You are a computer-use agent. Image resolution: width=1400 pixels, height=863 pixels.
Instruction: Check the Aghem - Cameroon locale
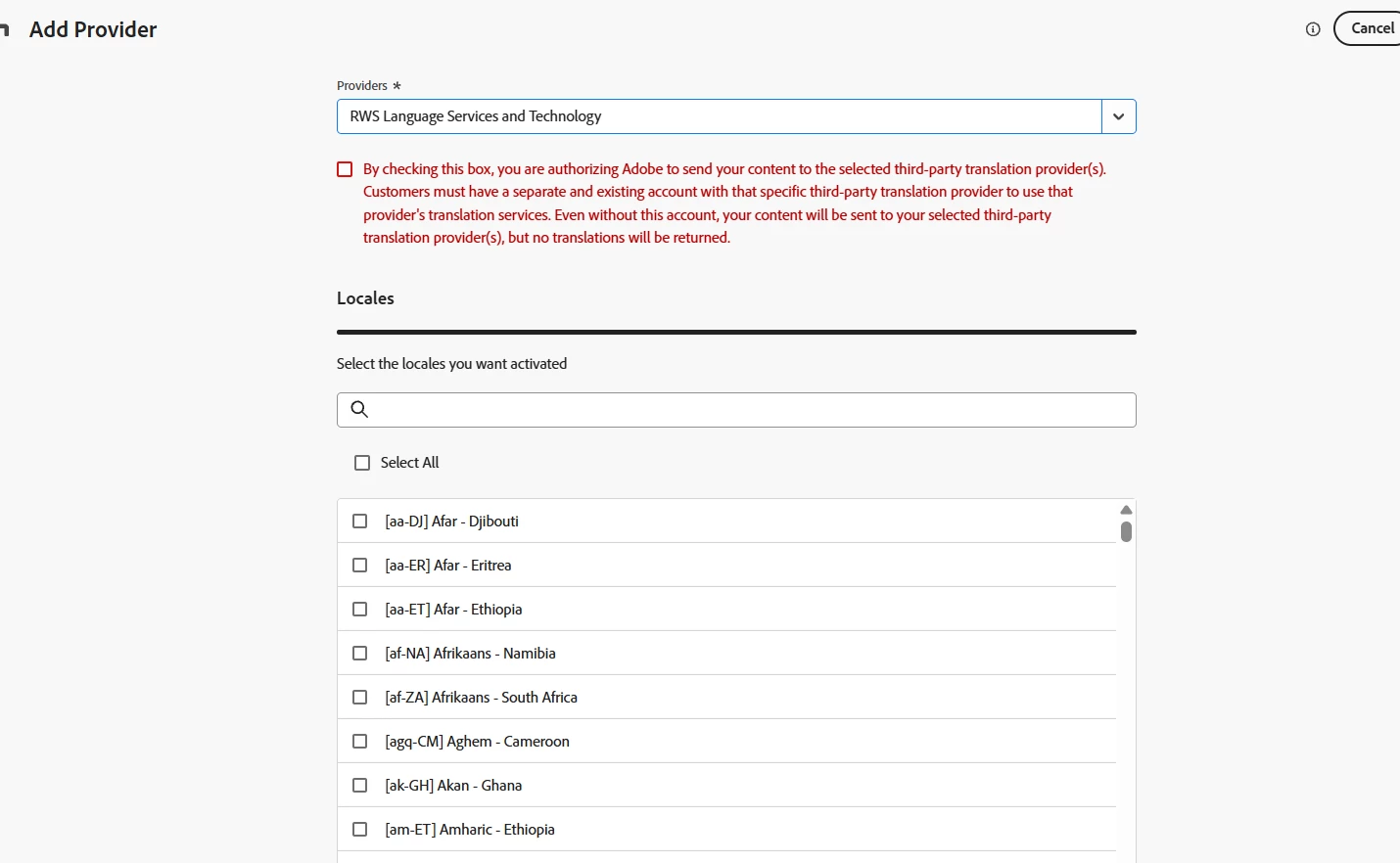[359, 742]
